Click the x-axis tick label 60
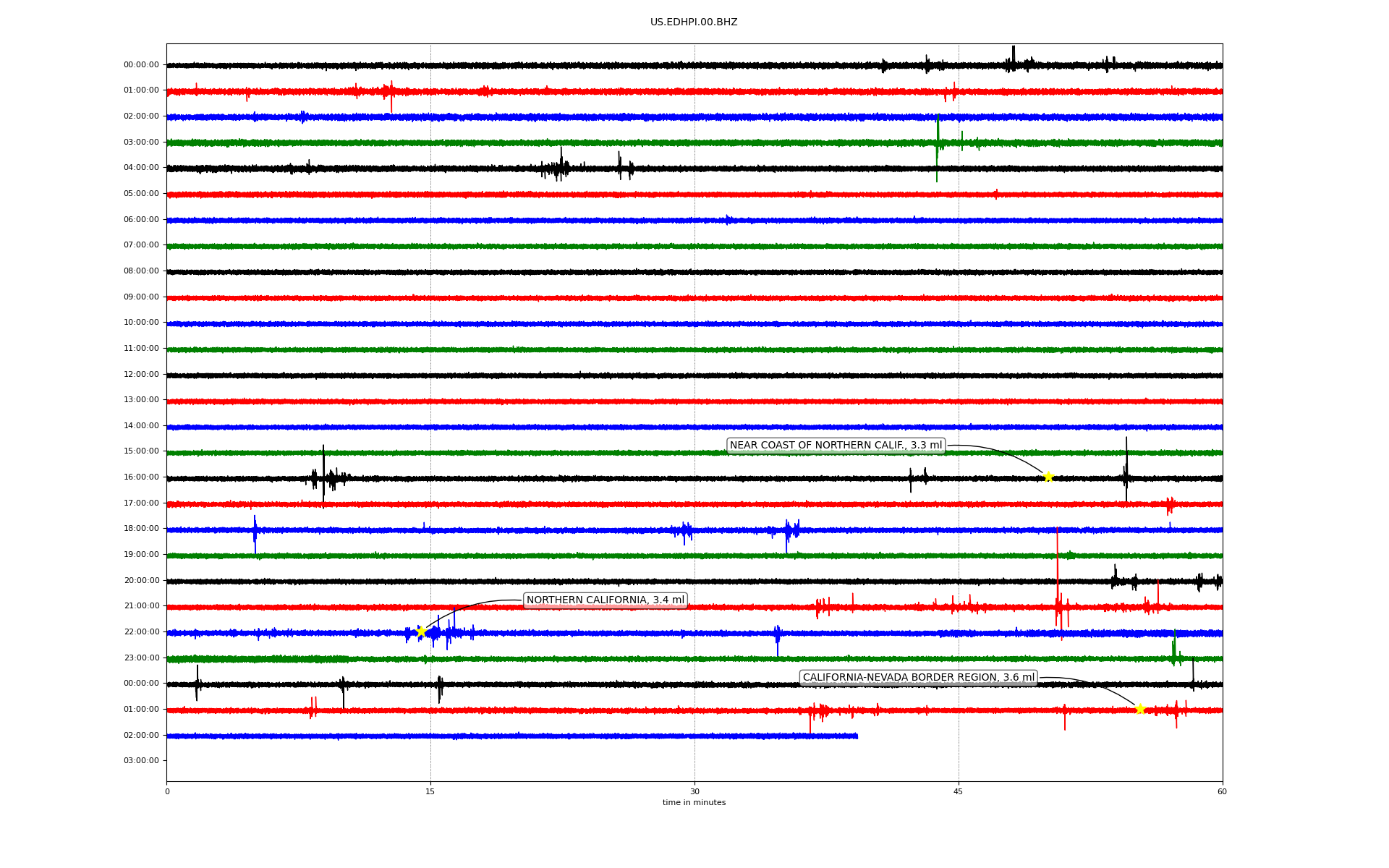Image resolution: width=1389 pixels, height=868 pixels. tap(1222, 791)
